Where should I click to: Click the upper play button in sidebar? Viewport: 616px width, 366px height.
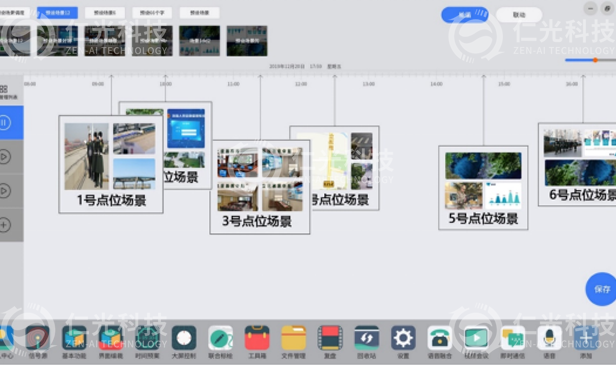pos(5,157)
